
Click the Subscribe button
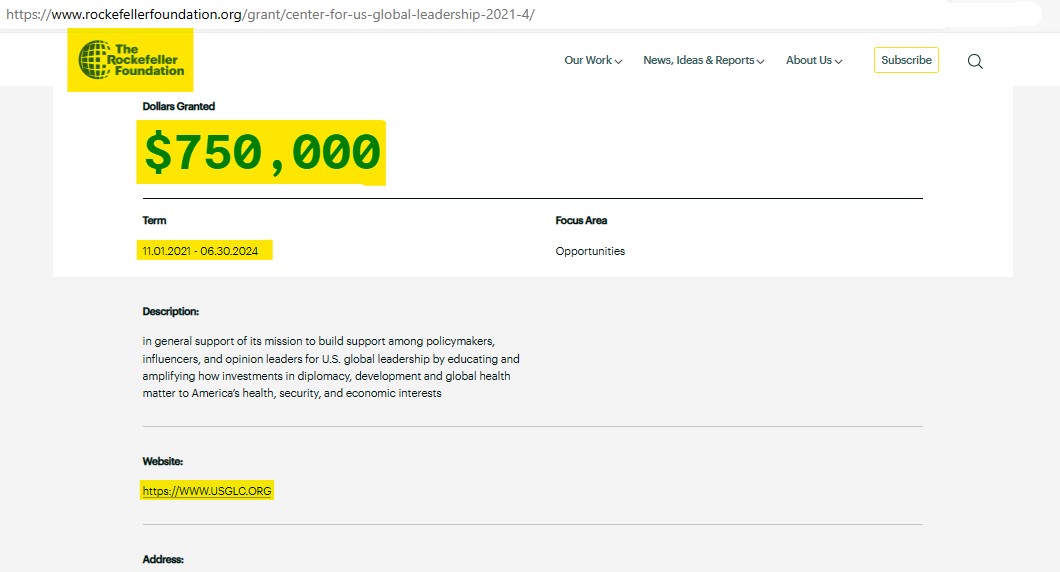tap(906, 60)
